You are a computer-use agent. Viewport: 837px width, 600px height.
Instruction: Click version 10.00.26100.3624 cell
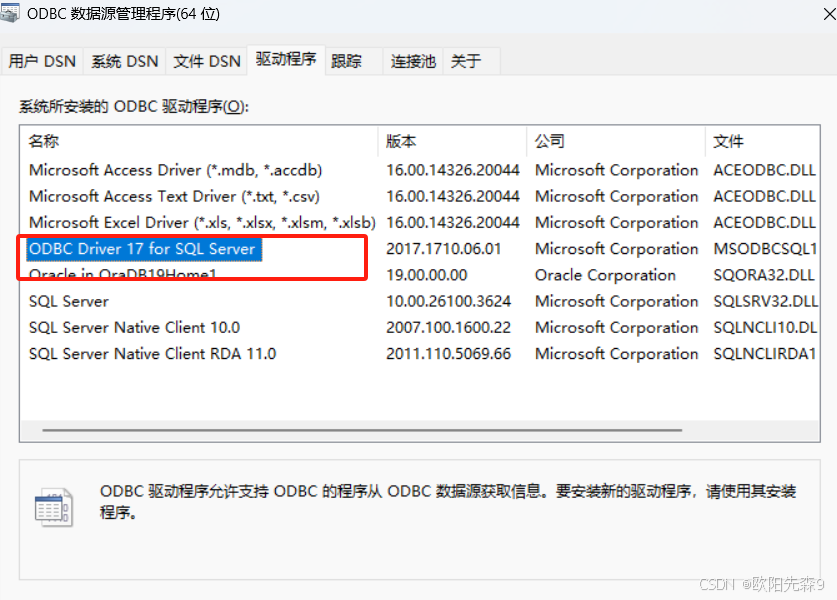(448, 301)
